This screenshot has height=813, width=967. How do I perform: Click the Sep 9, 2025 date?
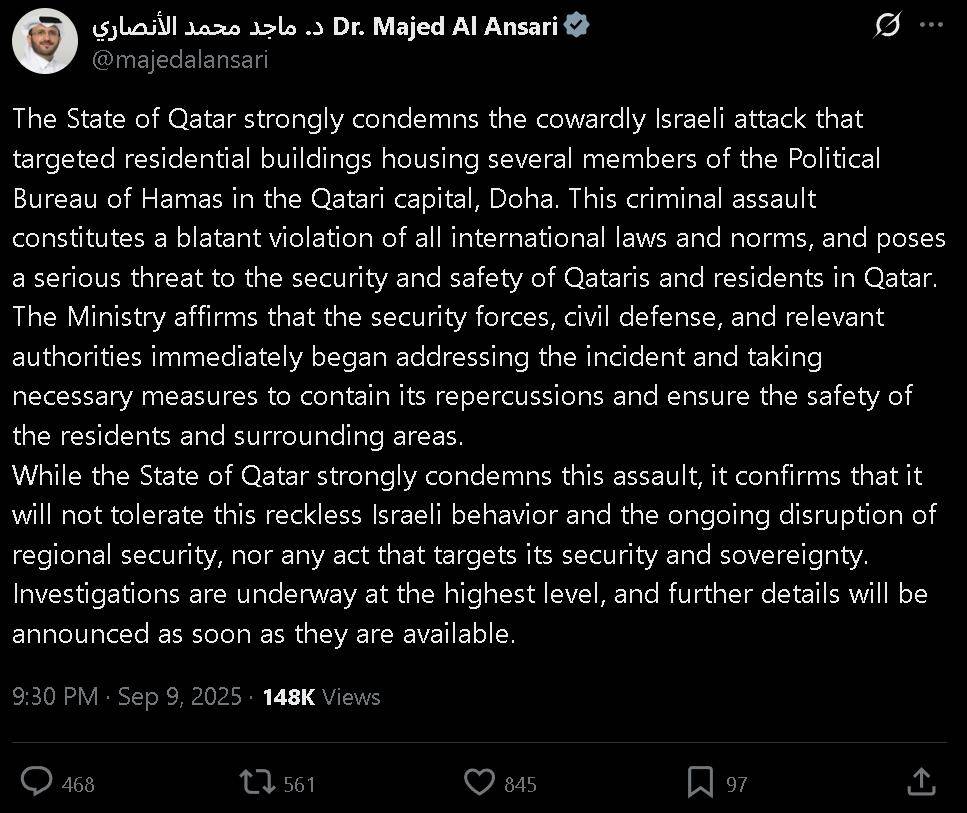point(180,697)
